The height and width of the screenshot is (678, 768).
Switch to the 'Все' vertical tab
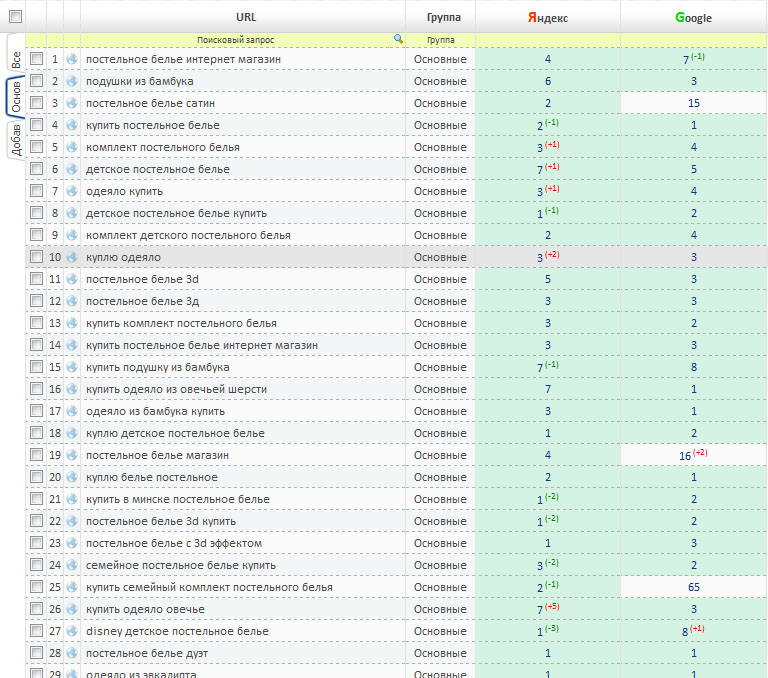pos(16,56)
